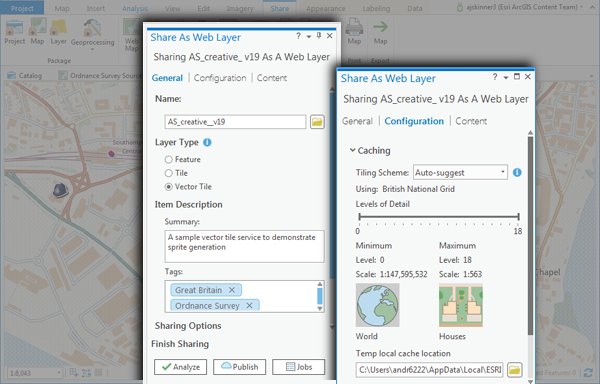Screen dimensions: 600x384
Task: Pin the General Share As Web Layer pane
Action: (319, 36)
